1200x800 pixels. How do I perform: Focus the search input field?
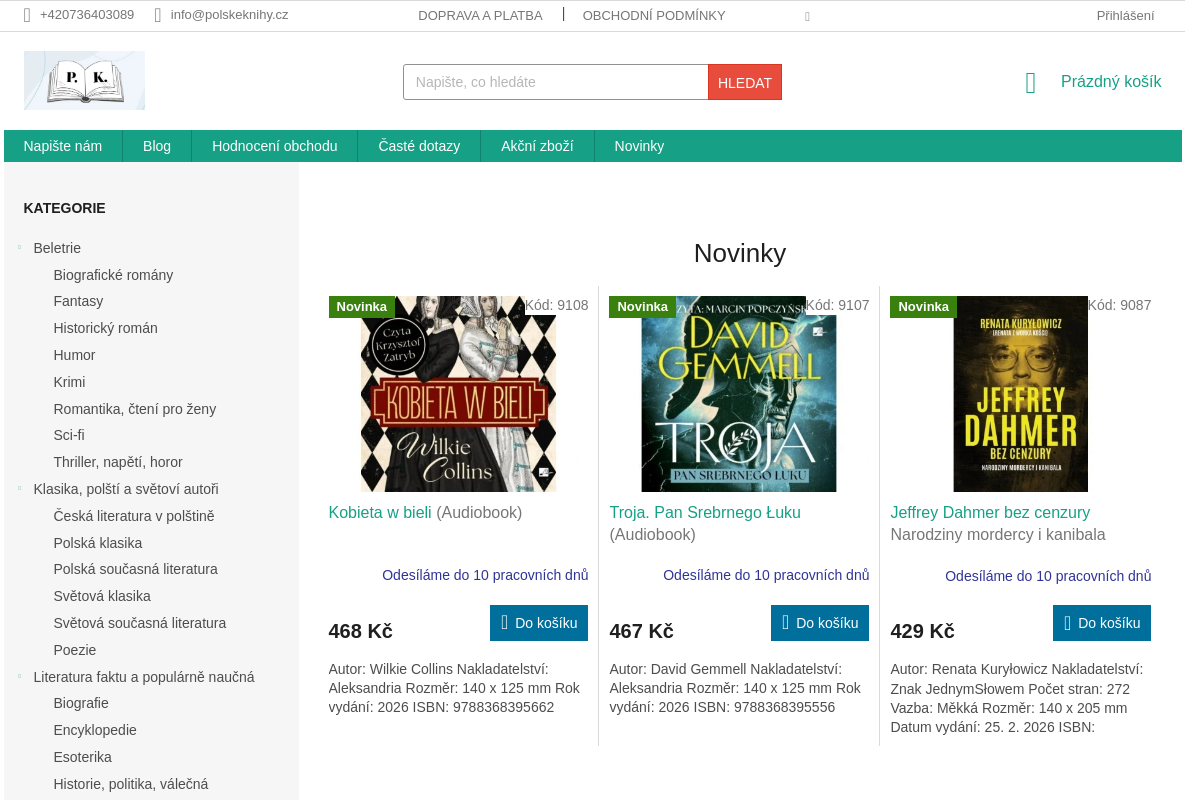[555, 82]
